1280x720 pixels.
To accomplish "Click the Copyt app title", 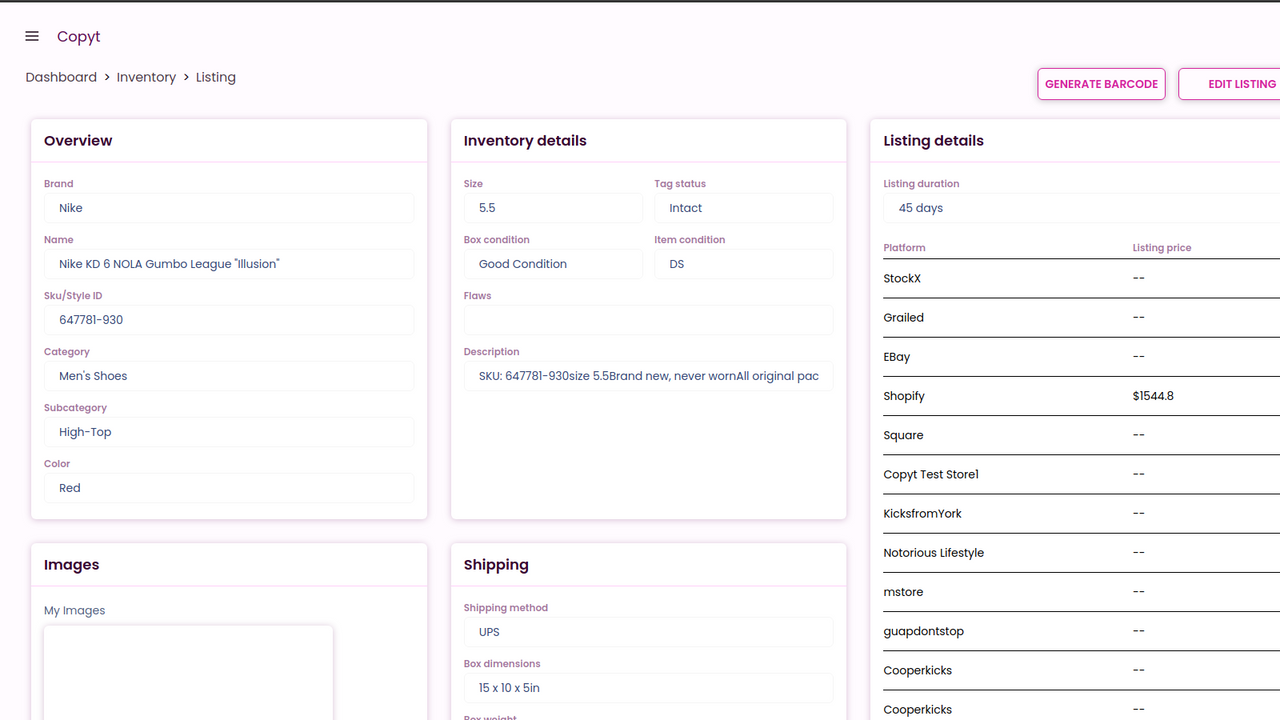I will 78,36.
